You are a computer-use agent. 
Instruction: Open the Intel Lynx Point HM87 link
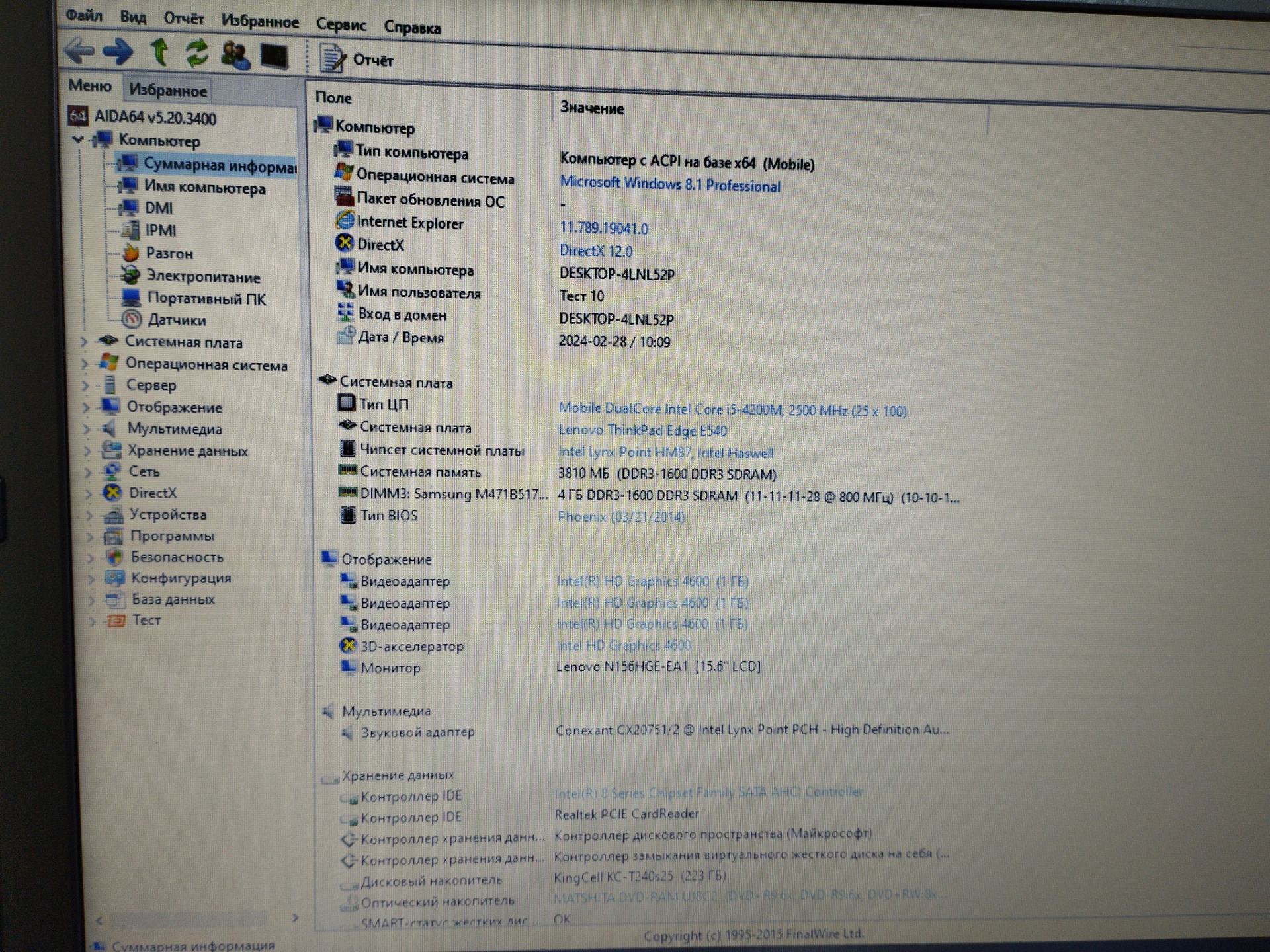(665, 452)
